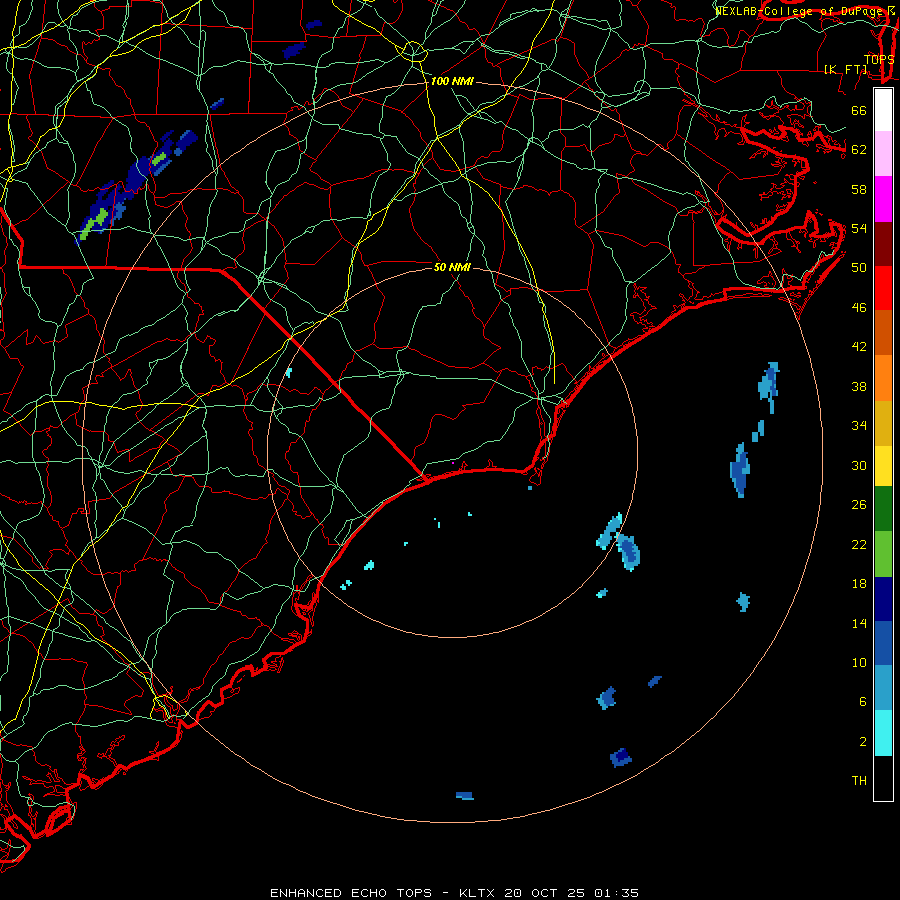Click the "TOPS" legend heading
Viewport: 900px width, 900px height.
[879, 59]
